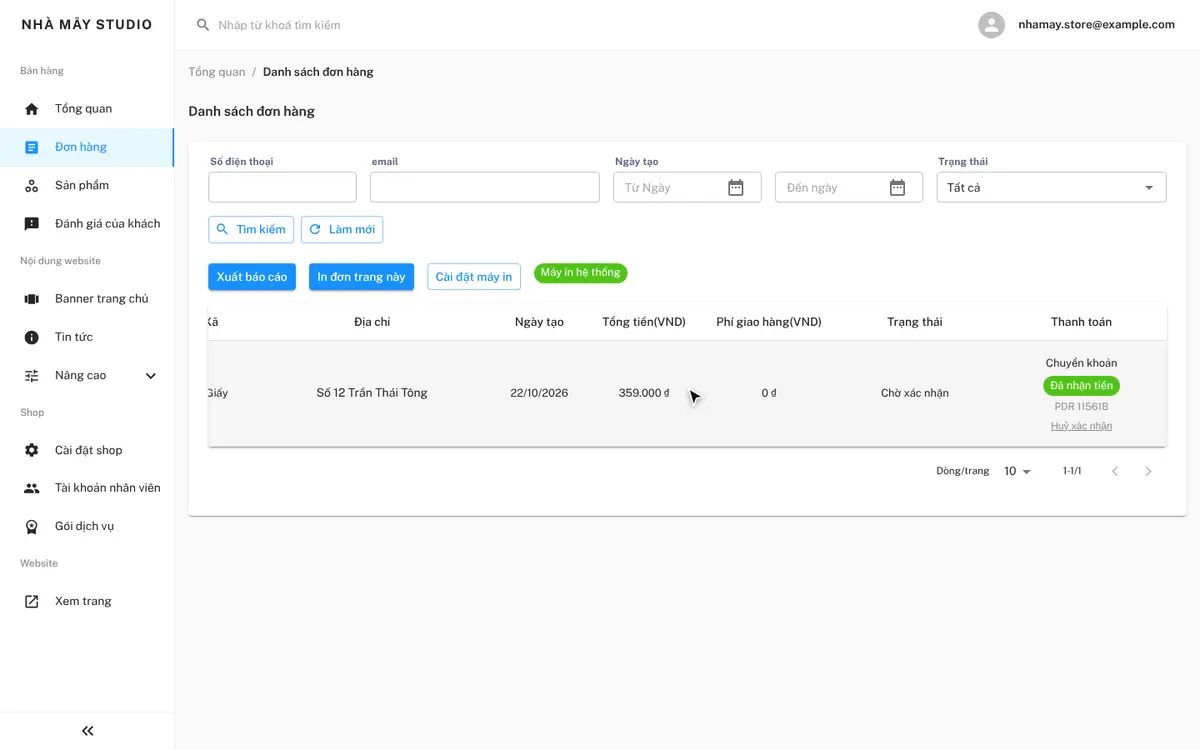
Task: Click the Làm mới button
Action: pyautogui.click(x=342, y=230)
